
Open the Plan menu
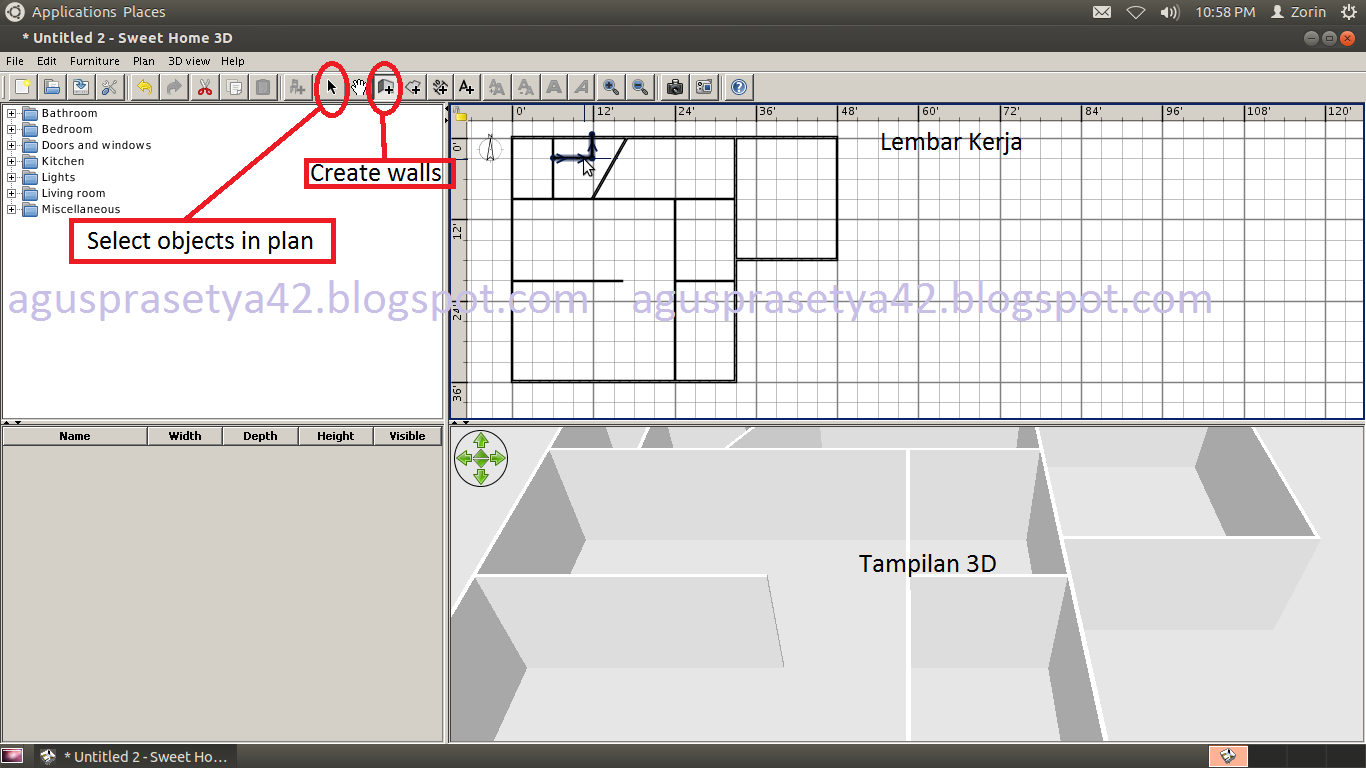click(x=144, y=61)
